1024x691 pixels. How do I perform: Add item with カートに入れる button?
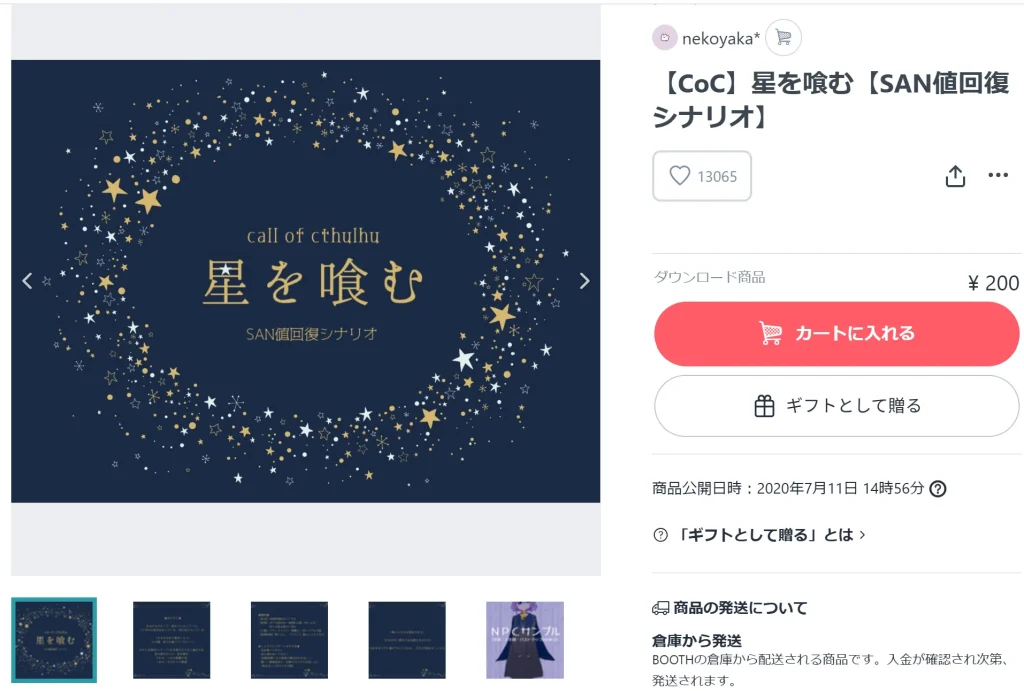837,334
